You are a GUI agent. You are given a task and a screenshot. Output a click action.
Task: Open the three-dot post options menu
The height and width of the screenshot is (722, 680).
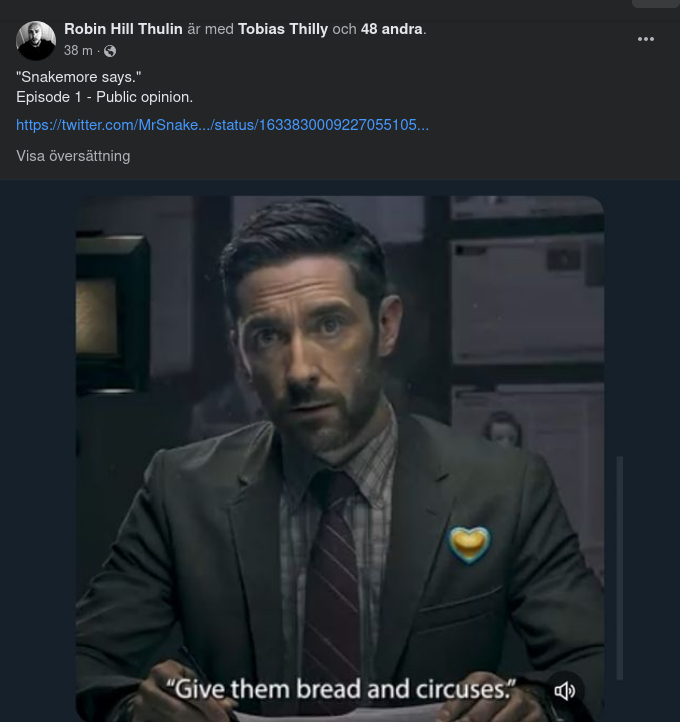pyautogui.click(x=646, y=39)
